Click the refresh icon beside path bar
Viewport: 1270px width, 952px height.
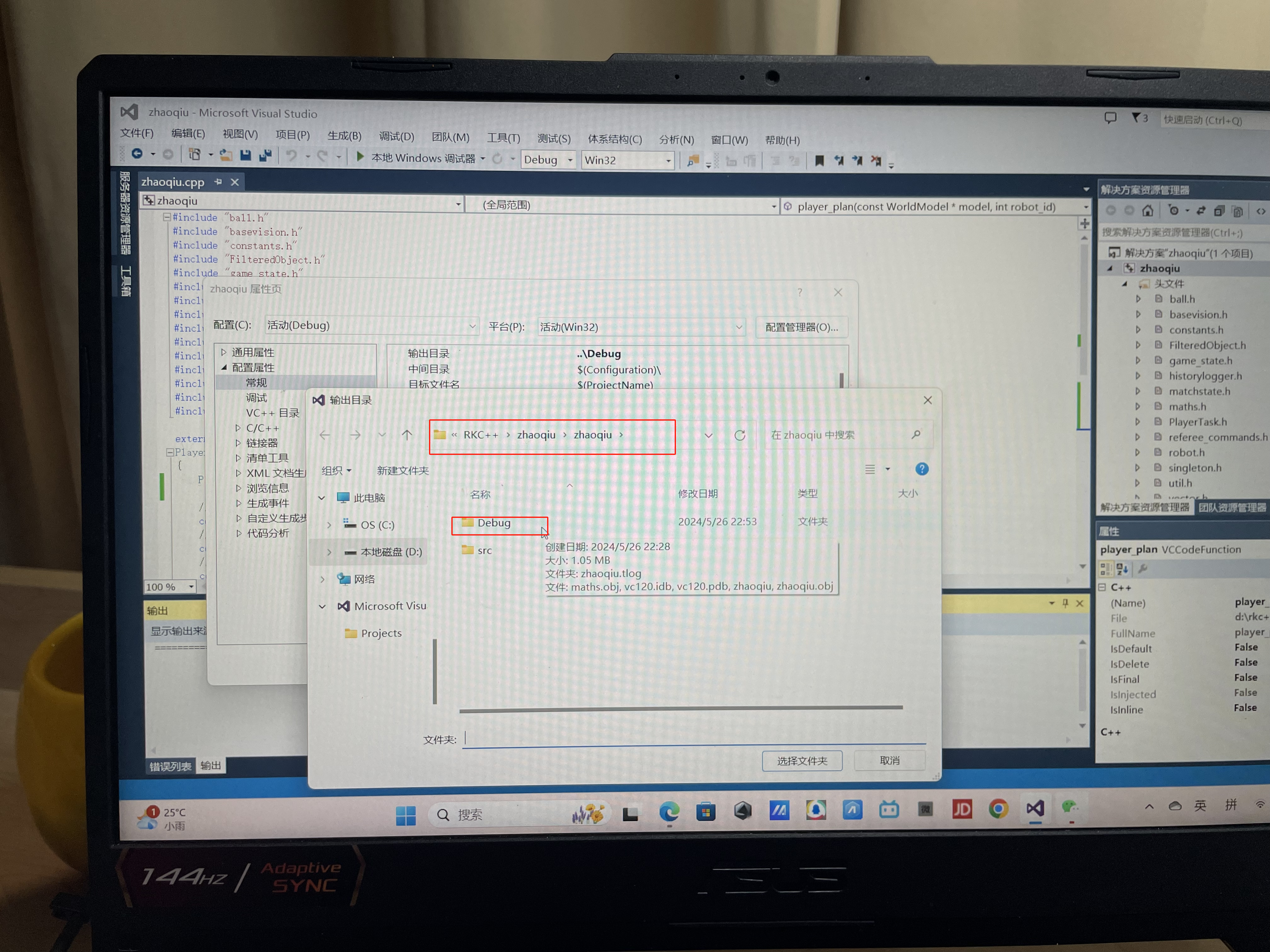pyautogui.click(x=740, y=435)
